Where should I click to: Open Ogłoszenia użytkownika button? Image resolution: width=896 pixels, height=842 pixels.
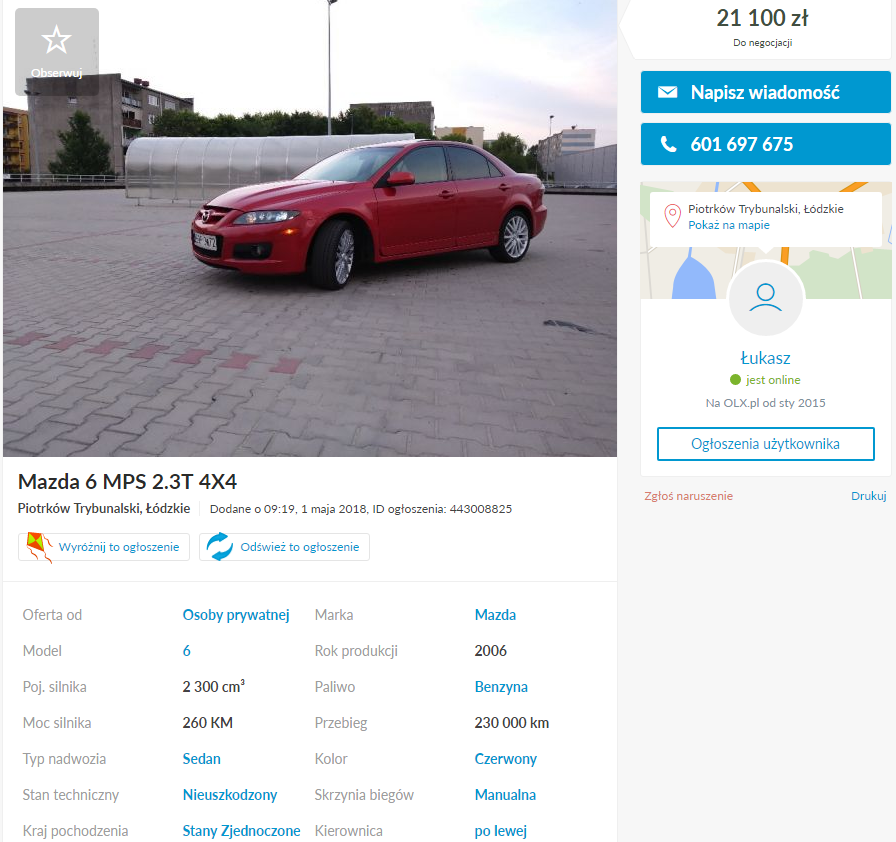coord(765,444)
